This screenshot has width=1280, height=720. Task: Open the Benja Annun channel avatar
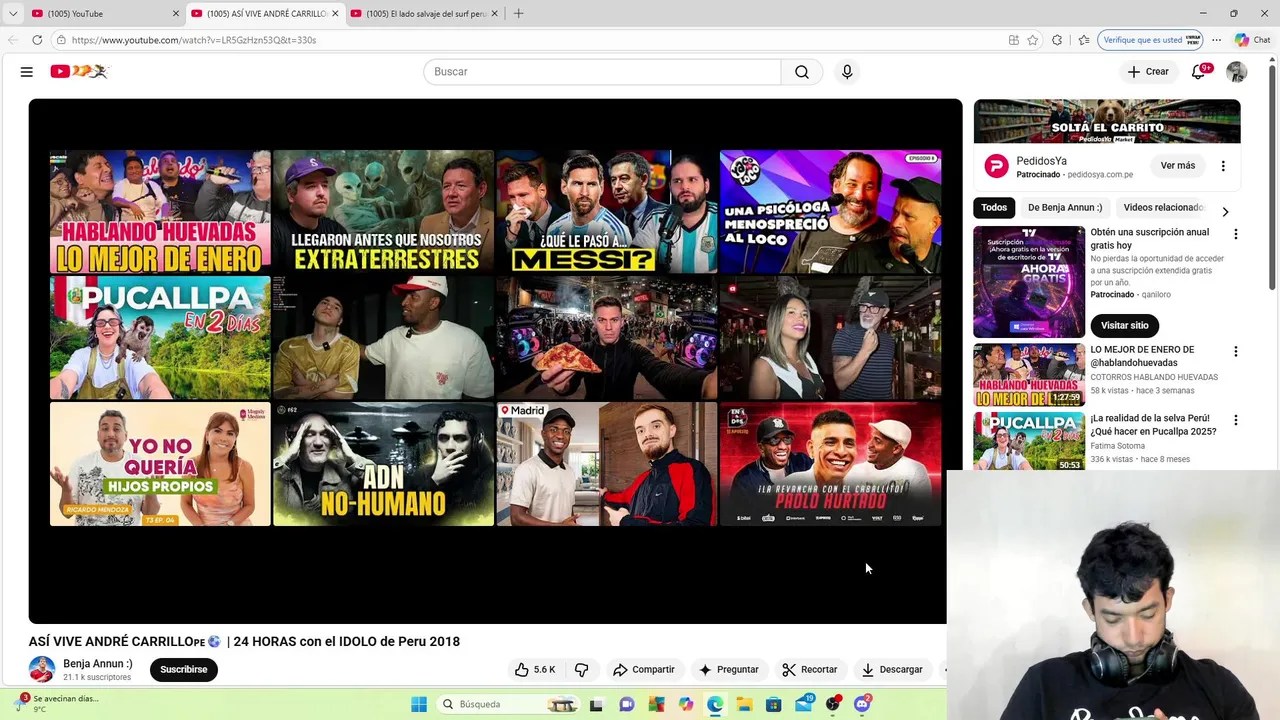(x=42, y=669)
